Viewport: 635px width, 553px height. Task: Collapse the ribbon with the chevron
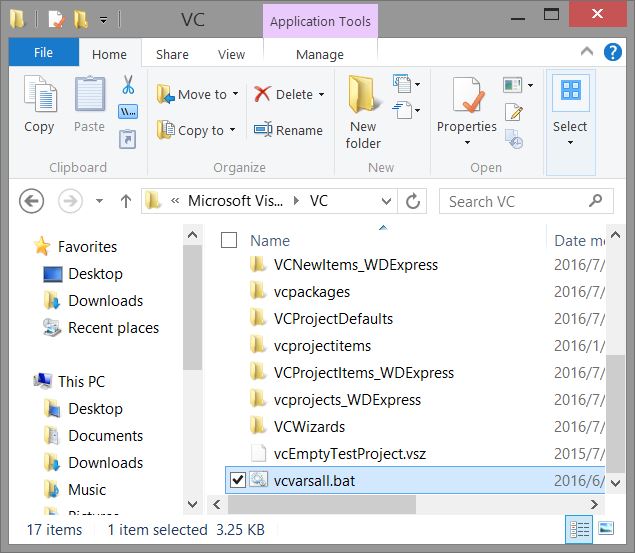[587, 51]
